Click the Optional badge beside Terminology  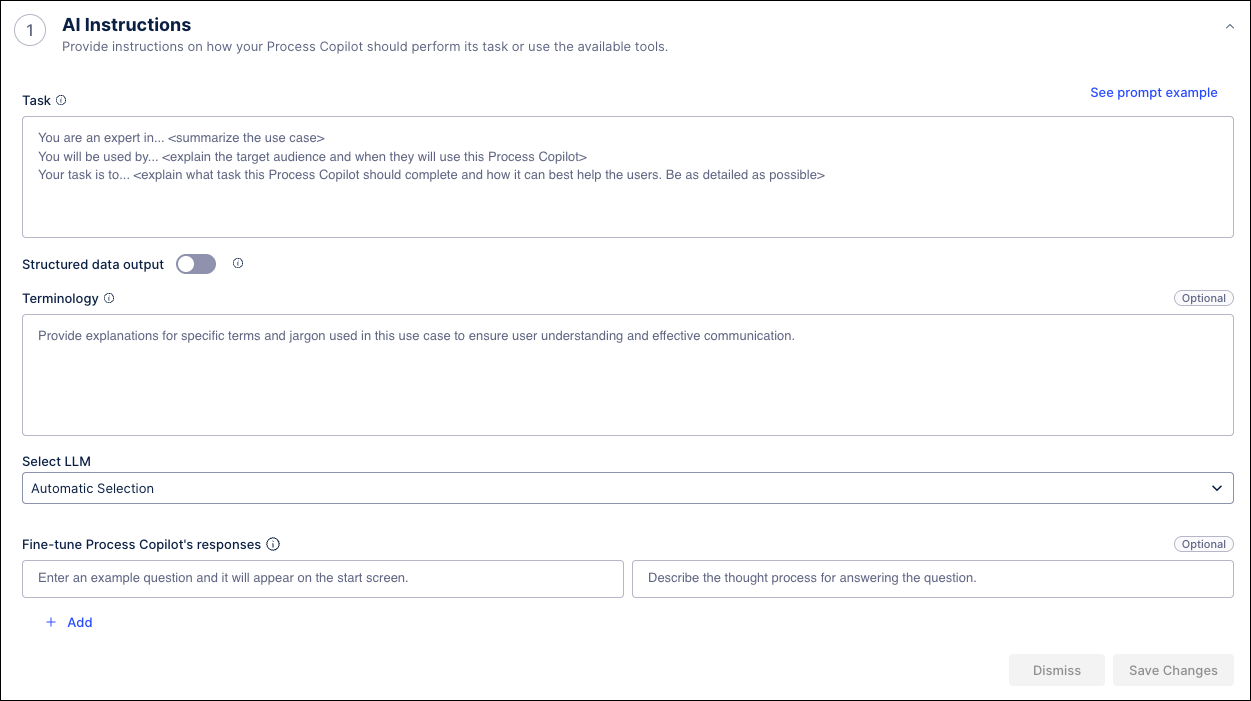click(x=1203, y=297)
